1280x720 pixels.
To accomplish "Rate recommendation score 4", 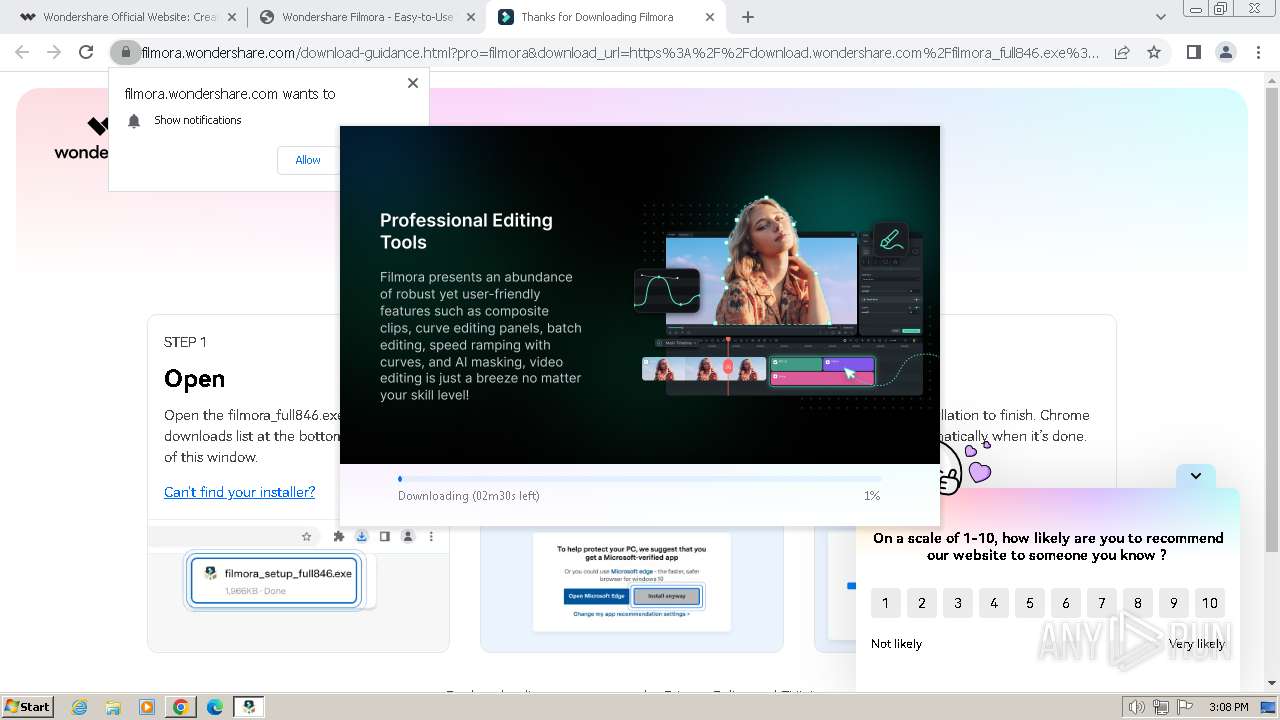I will point(993,603).
